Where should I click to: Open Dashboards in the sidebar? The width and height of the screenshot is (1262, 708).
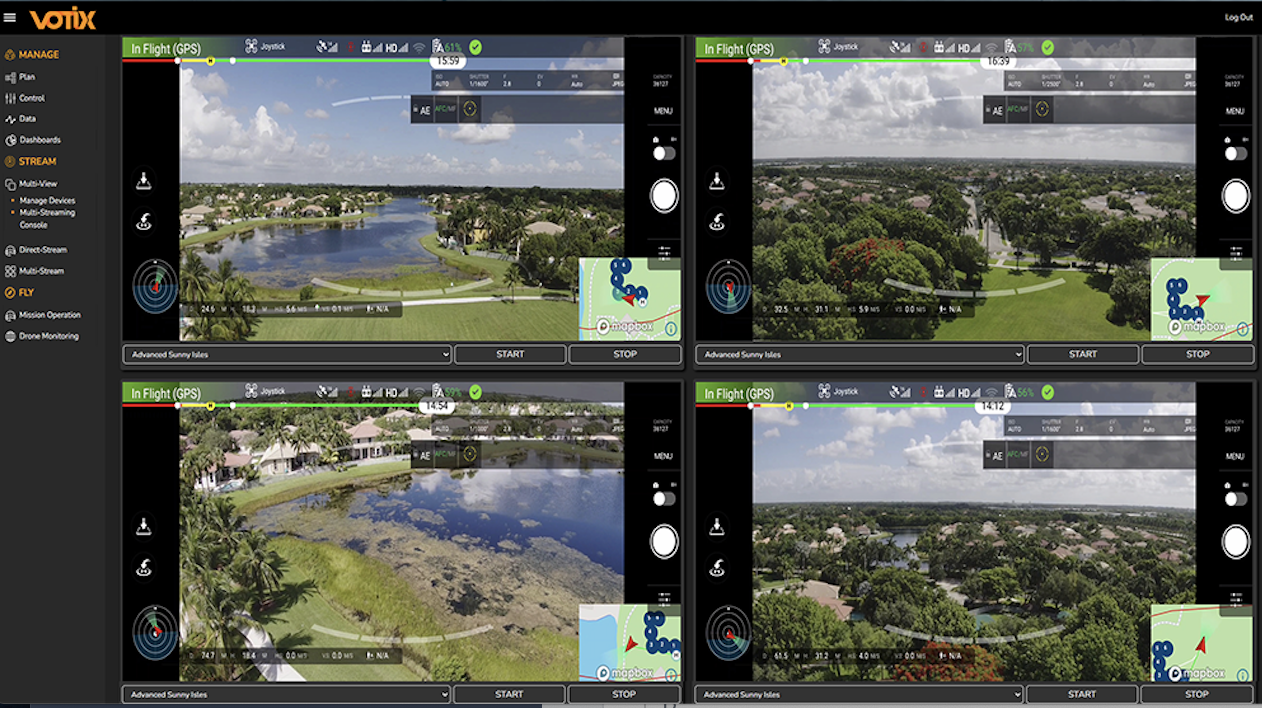click(x=40, y=140)
